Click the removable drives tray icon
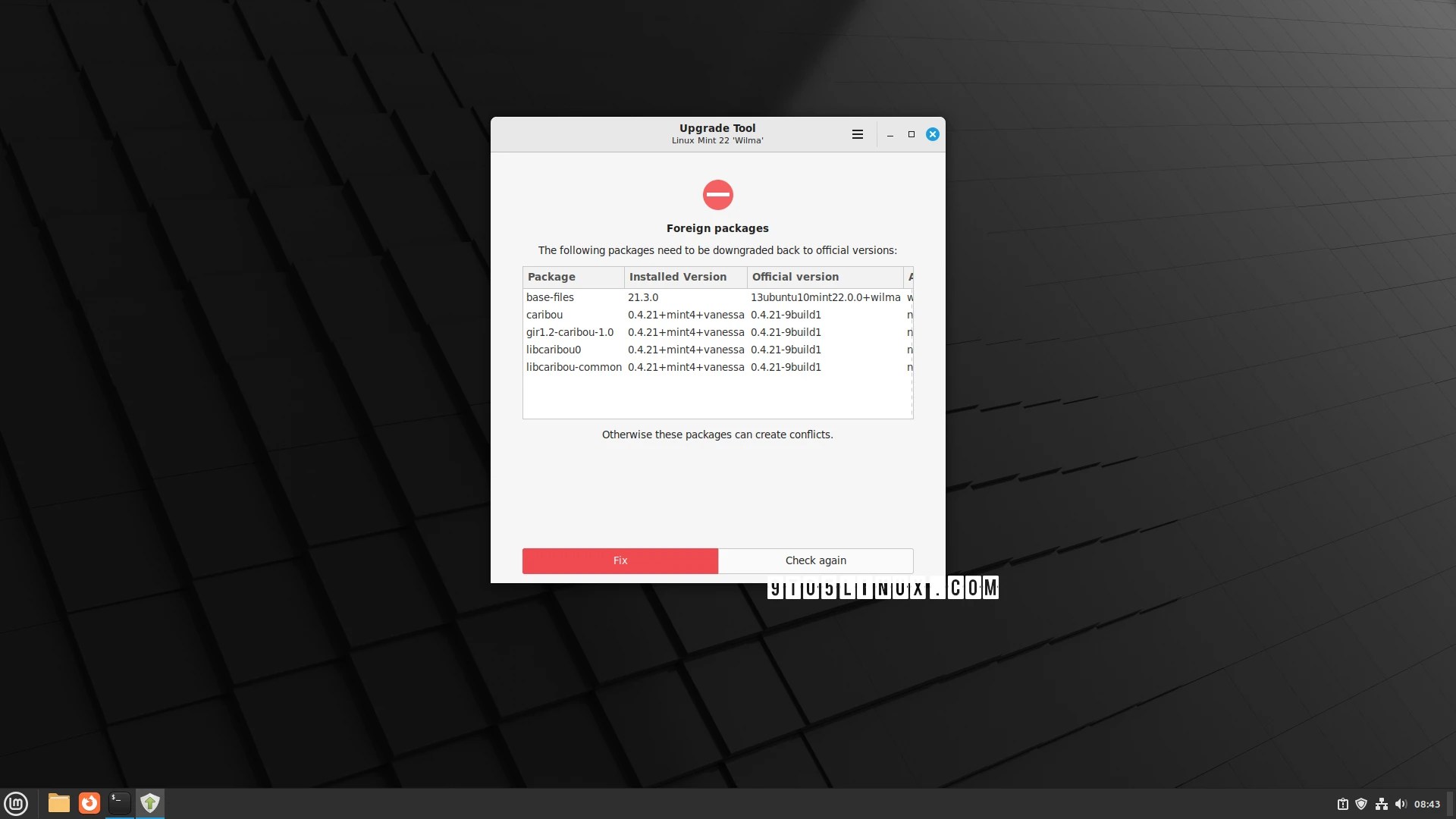This screenshot has height=819, width=1456. (1342, 804)
